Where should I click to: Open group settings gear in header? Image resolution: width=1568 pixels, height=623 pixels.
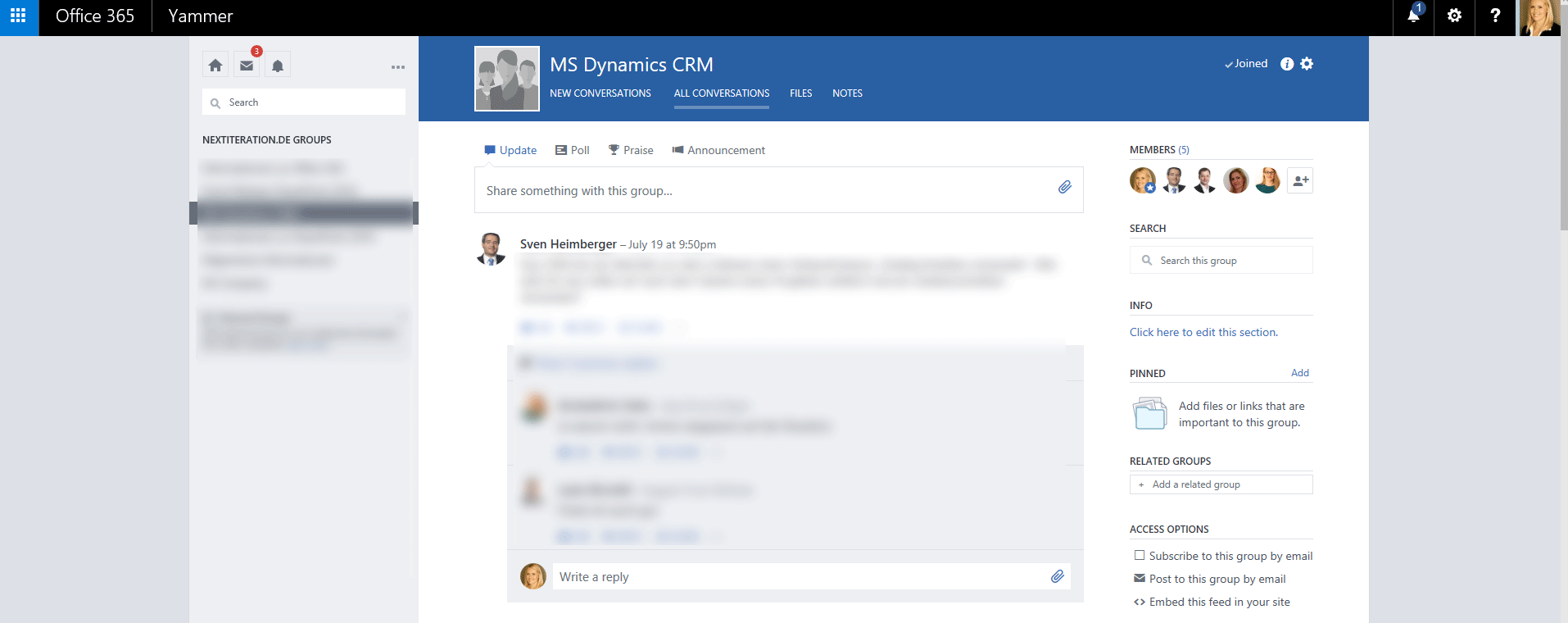coord(1307,64)
